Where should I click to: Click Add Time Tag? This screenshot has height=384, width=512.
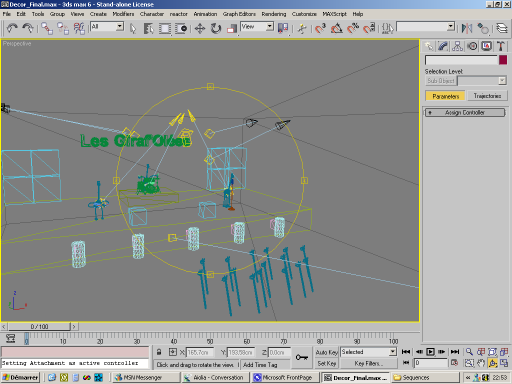[x=260, y=365]
